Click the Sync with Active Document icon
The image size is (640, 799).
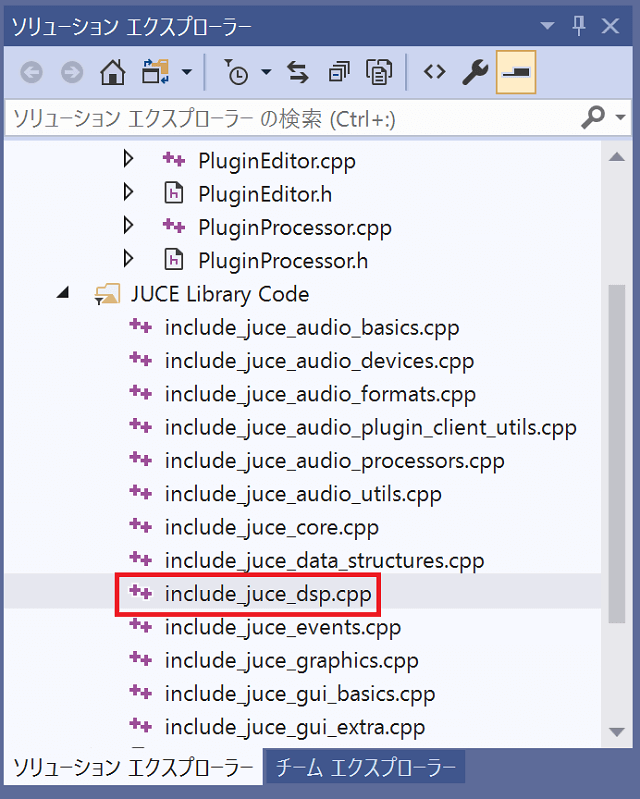click(298, 72)
